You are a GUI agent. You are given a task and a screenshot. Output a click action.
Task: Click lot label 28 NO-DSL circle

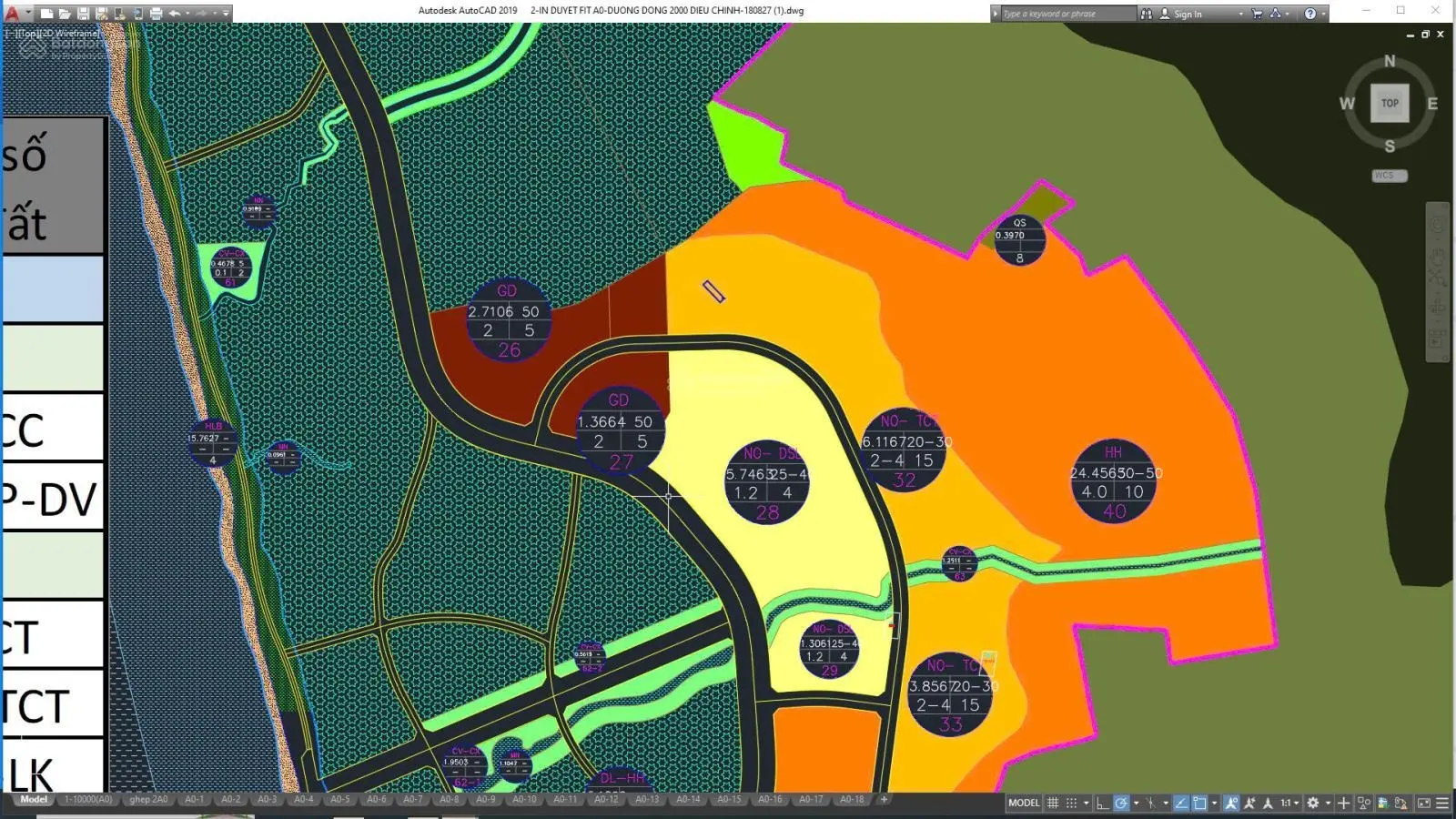click(x=766, y=482)
